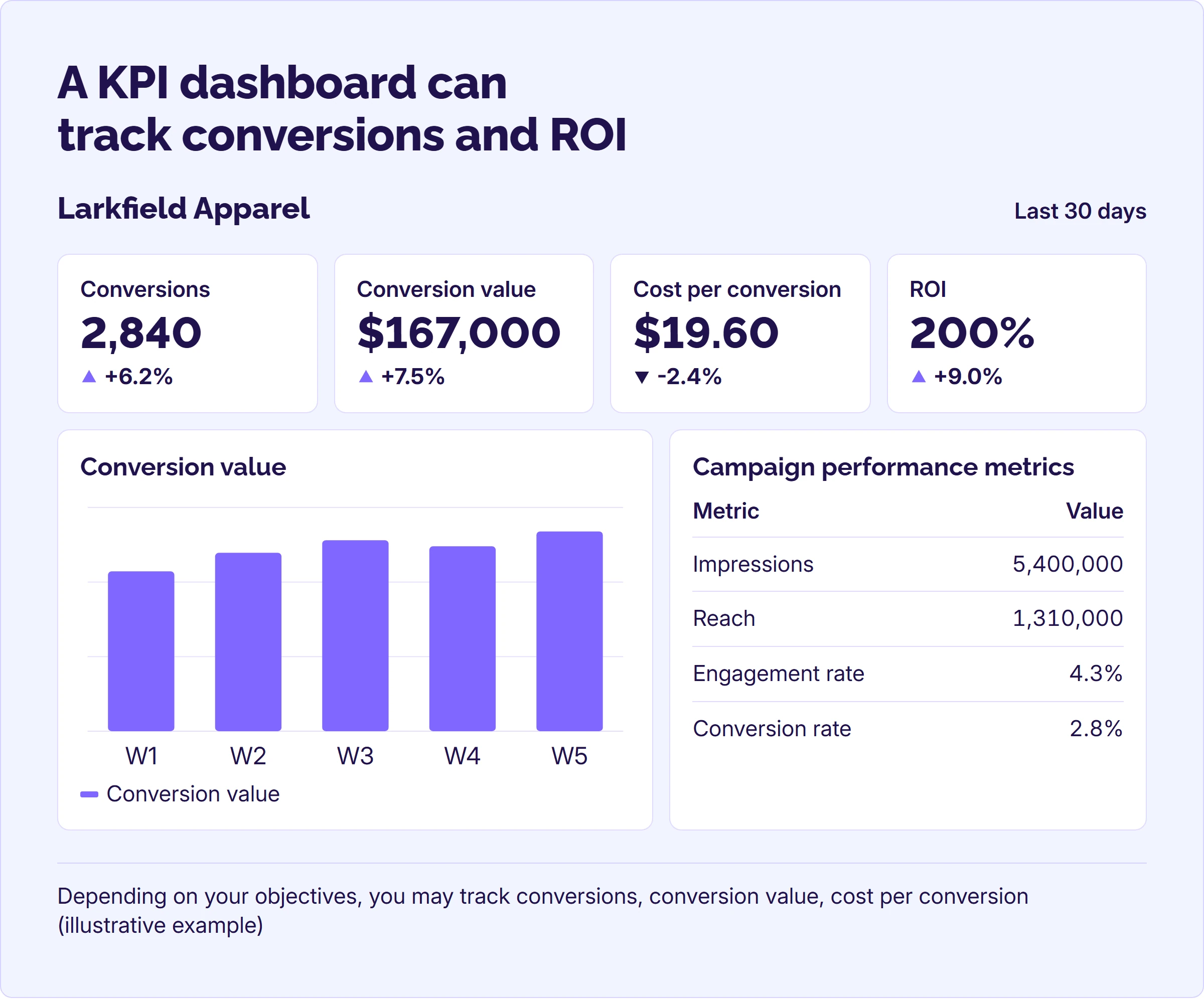Image resolution: width=1204 pixels, height=999 pixels.
Task: Click the '1,310,000' reach value
Action: [x=1068, y=619]
